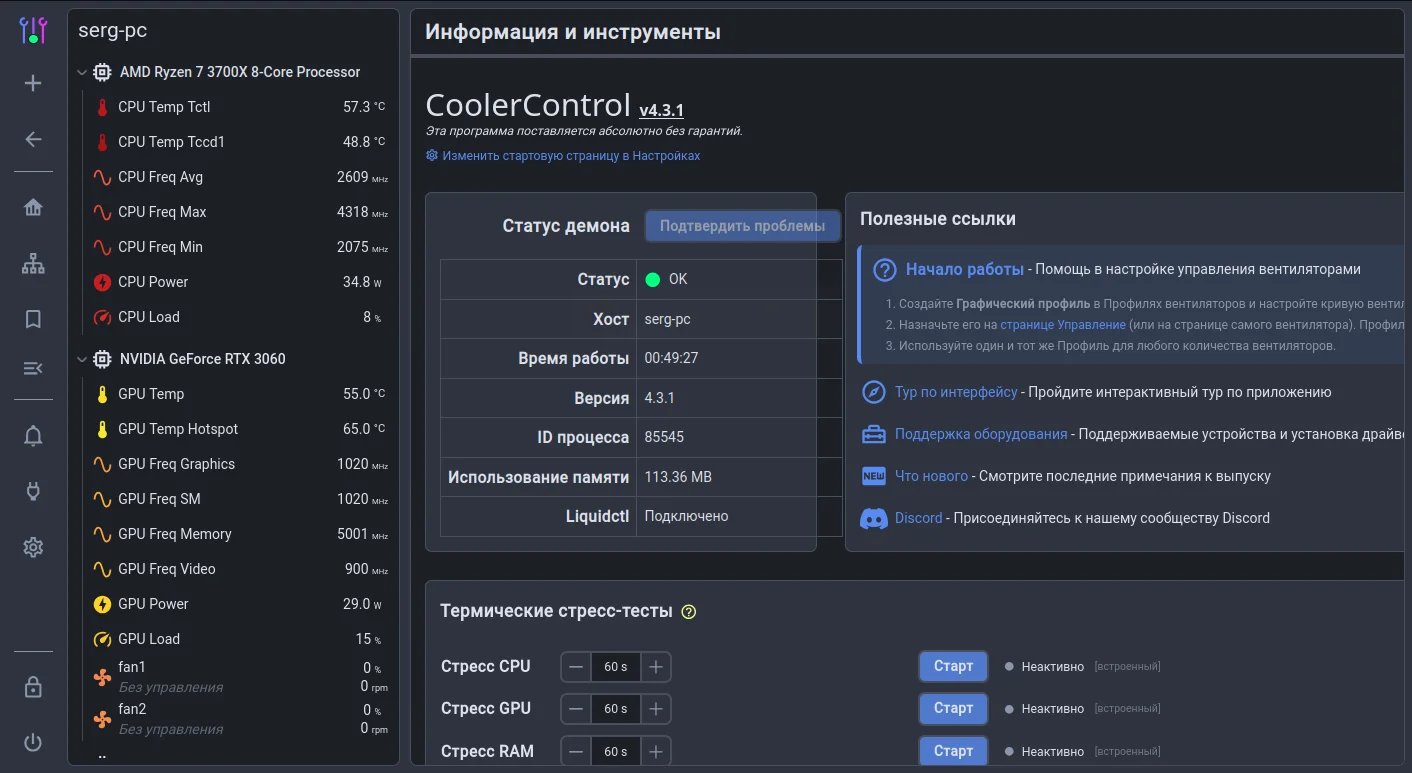Click the chip icon beside NVIDIA GeForce RTX 3060
Viewport: 1412px width, 773px height.
click(102, 359)
